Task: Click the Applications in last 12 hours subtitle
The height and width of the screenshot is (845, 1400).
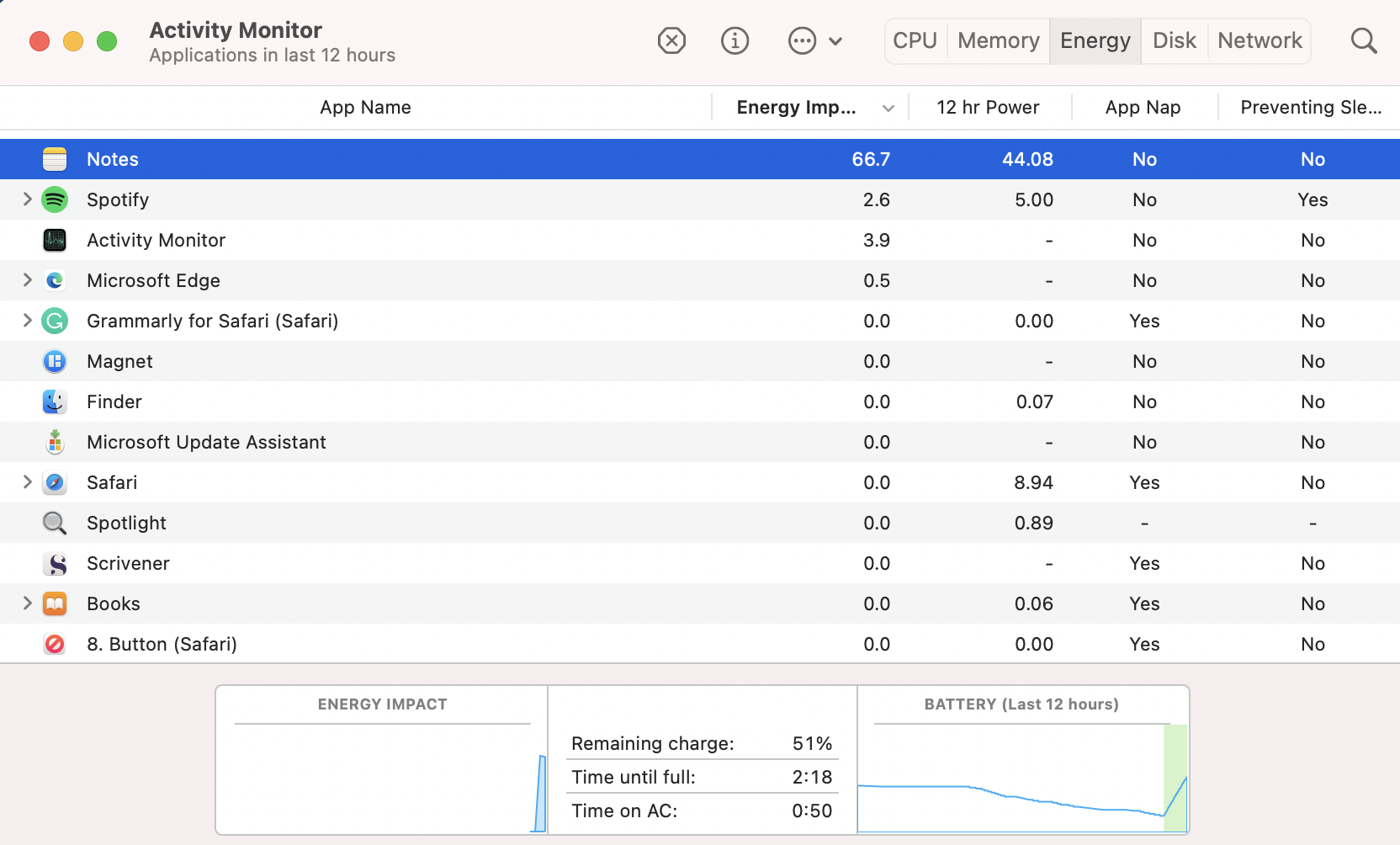Action: pyautogui.click(x=273, y=56)
